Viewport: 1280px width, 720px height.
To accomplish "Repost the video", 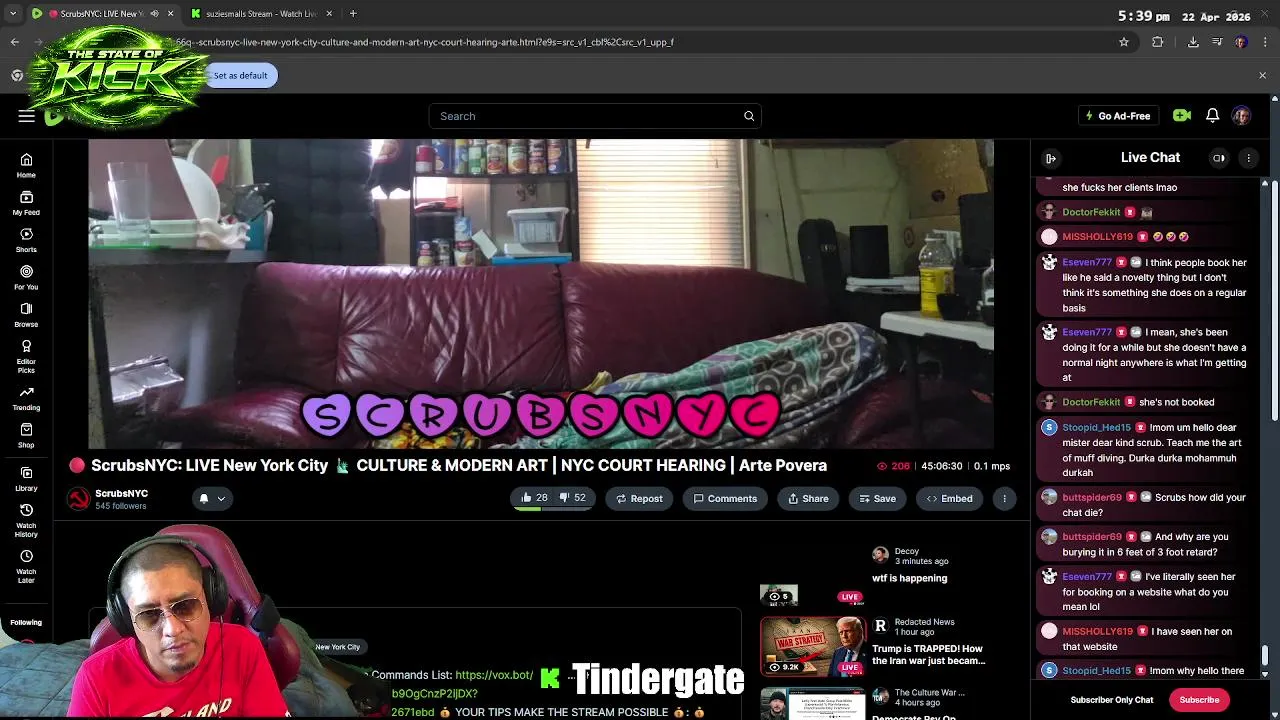I will [639, 498].
